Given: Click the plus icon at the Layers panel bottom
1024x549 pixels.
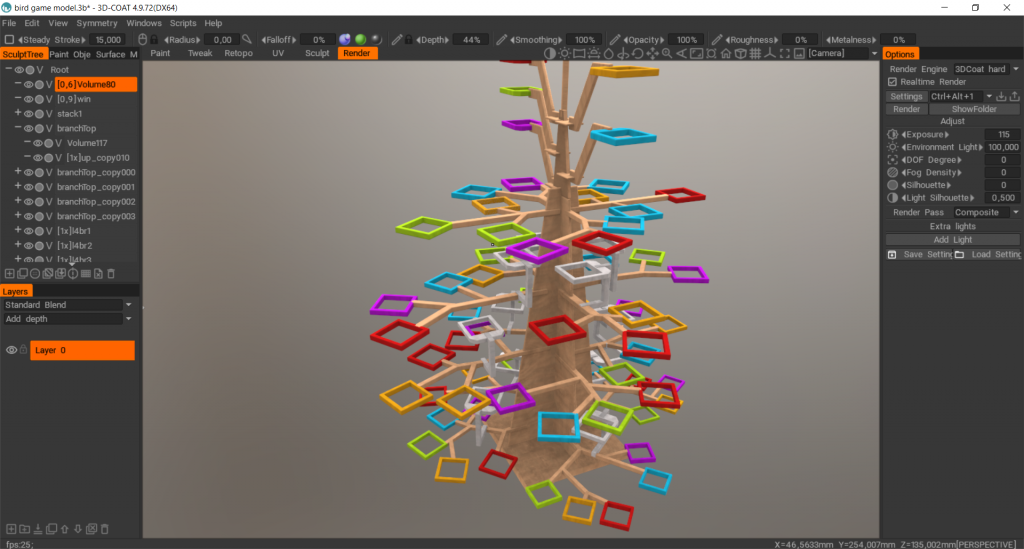Looking at the screenshot, I should (11, 529).
